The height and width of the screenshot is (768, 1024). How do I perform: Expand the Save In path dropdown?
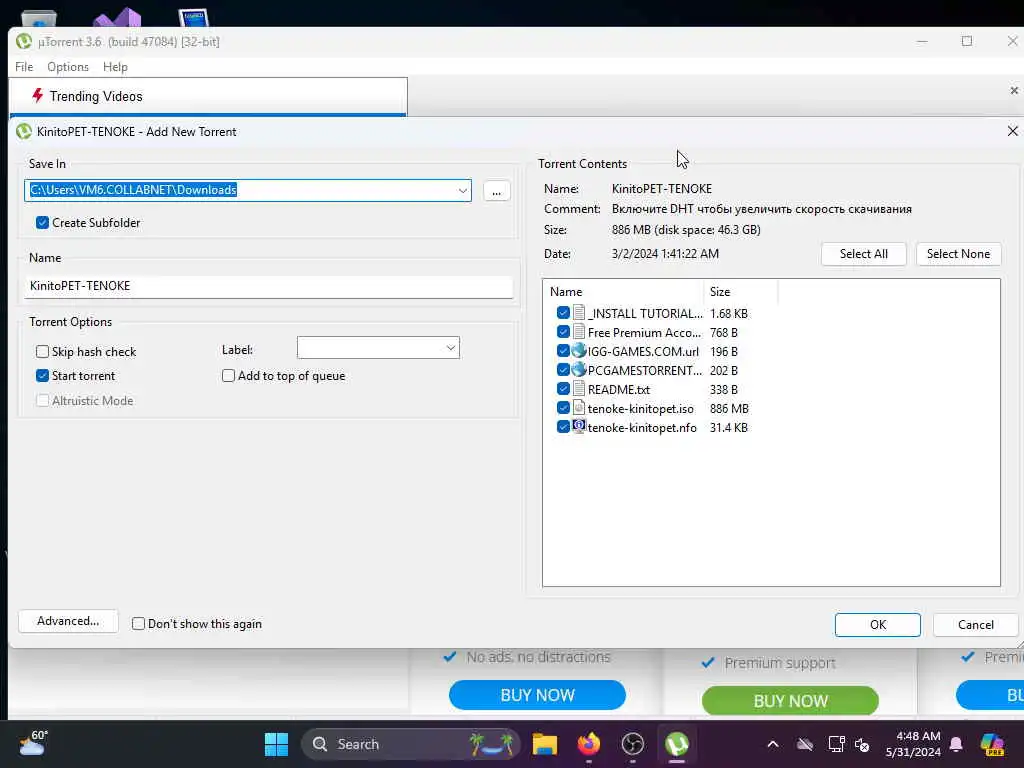[462, 191]
